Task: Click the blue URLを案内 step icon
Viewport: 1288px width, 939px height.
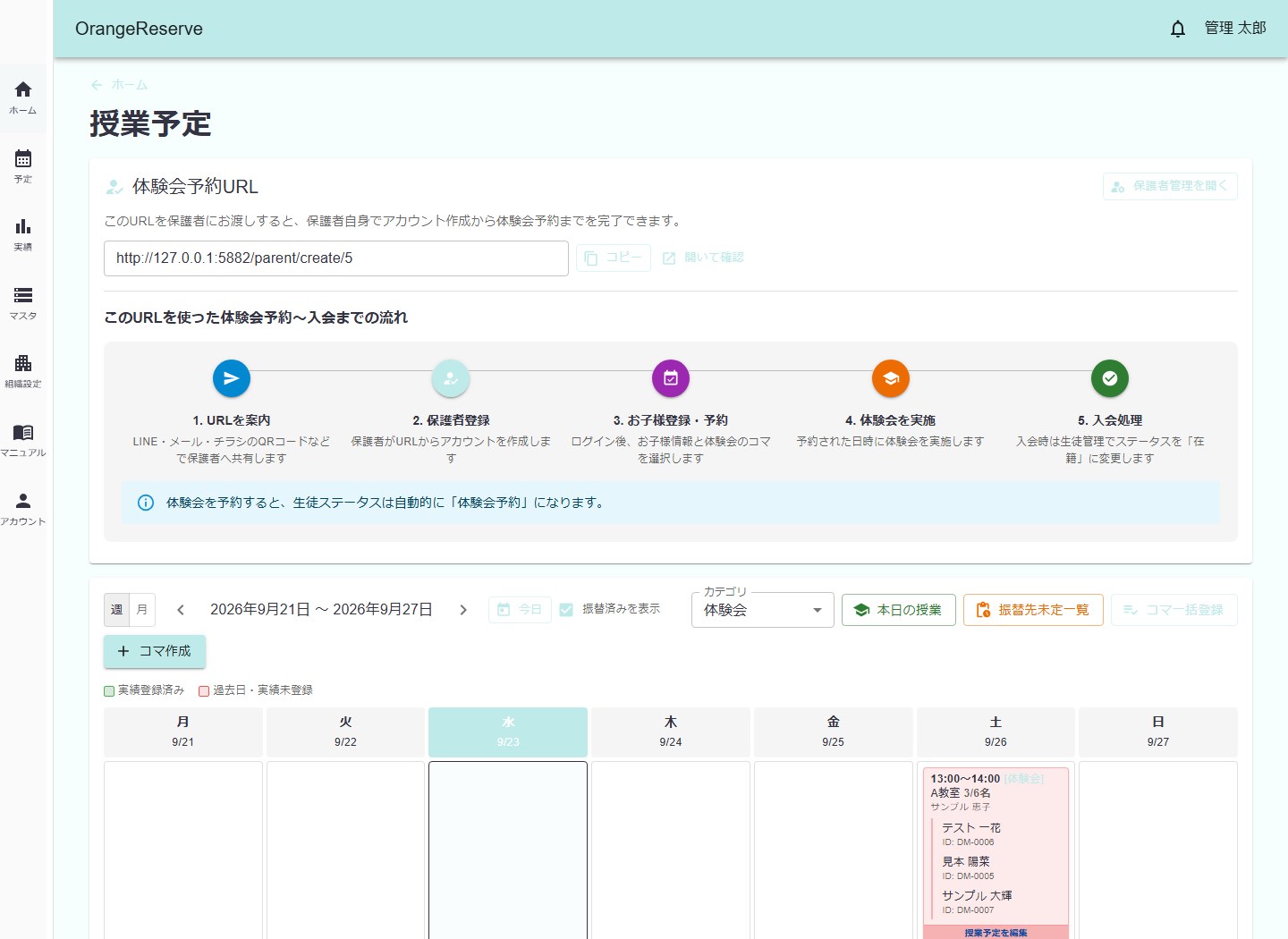Action: pos(232,378)
